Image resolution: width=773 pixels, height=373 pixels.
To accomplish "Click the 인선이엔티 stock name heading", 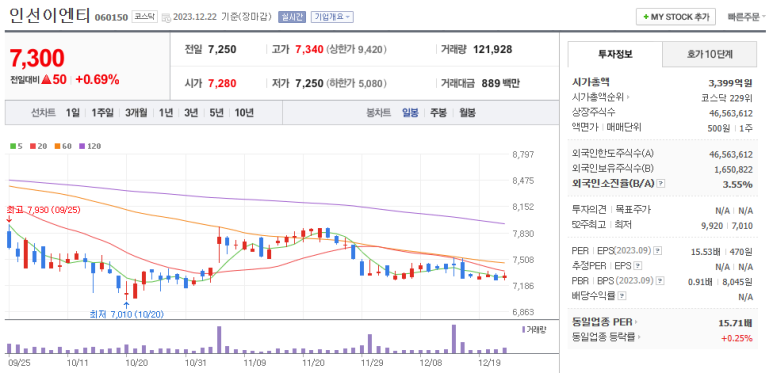I will coord(49,15).
